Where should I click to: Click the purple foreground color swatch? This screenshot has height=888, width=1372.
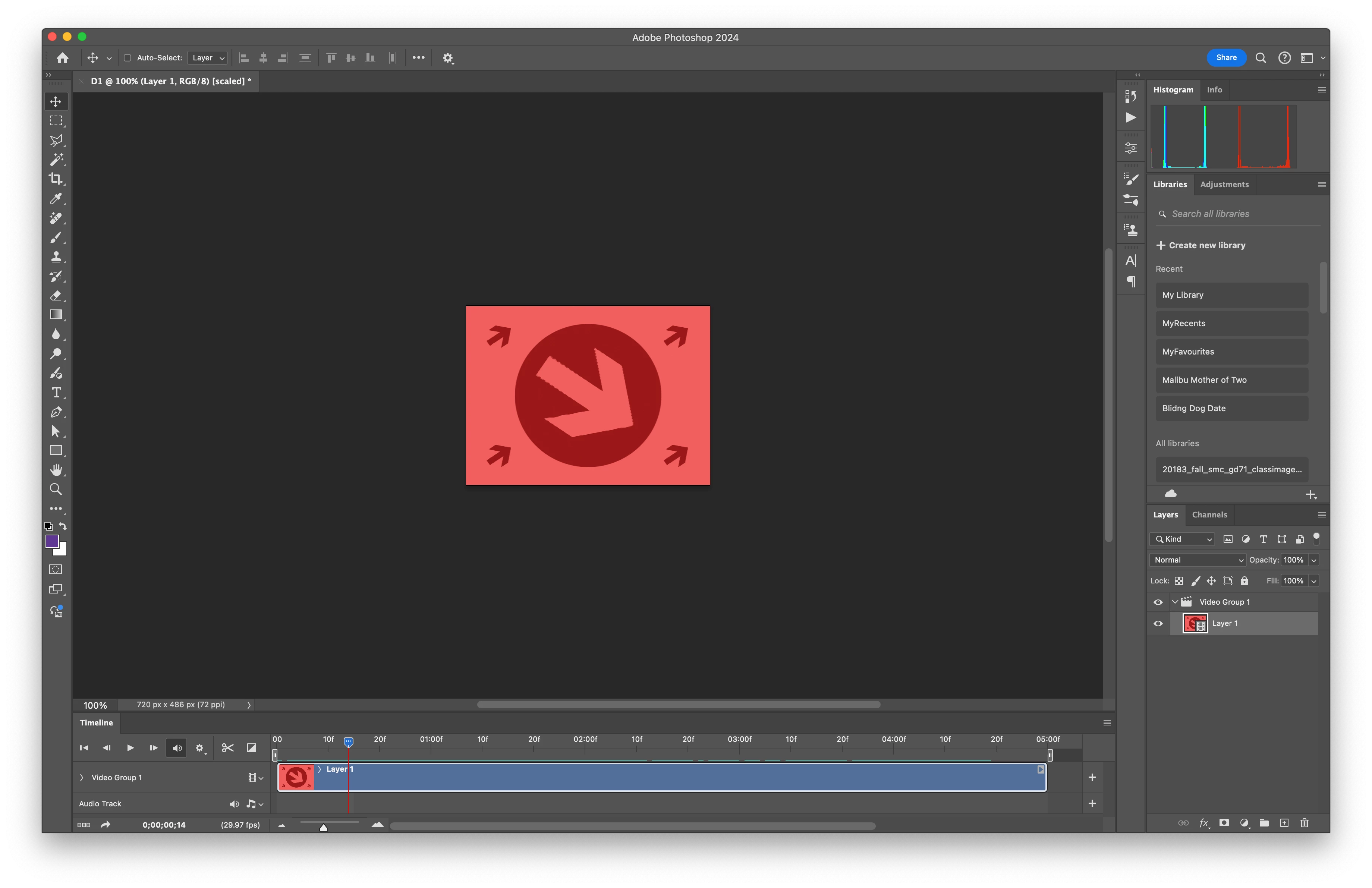(52, 541)
